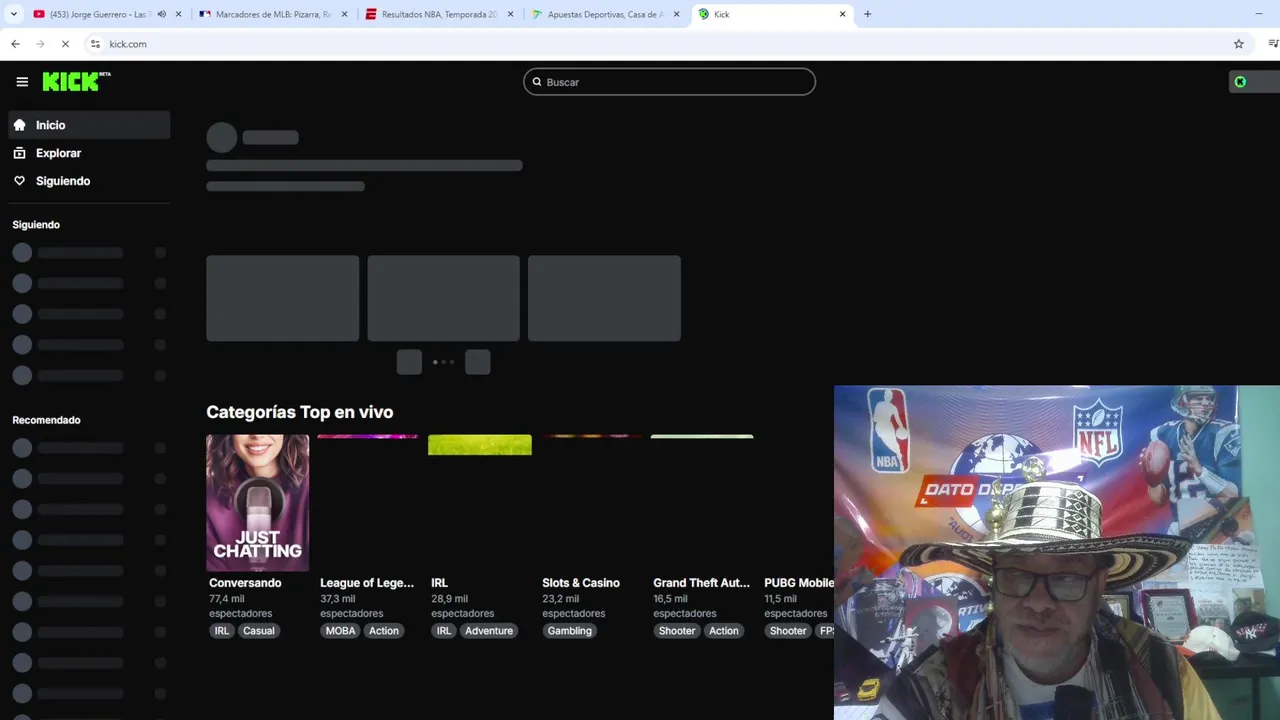Viewport: 1280px width, 720px height.
Task: Click the Gambling tag
Action: pos(570,631)
